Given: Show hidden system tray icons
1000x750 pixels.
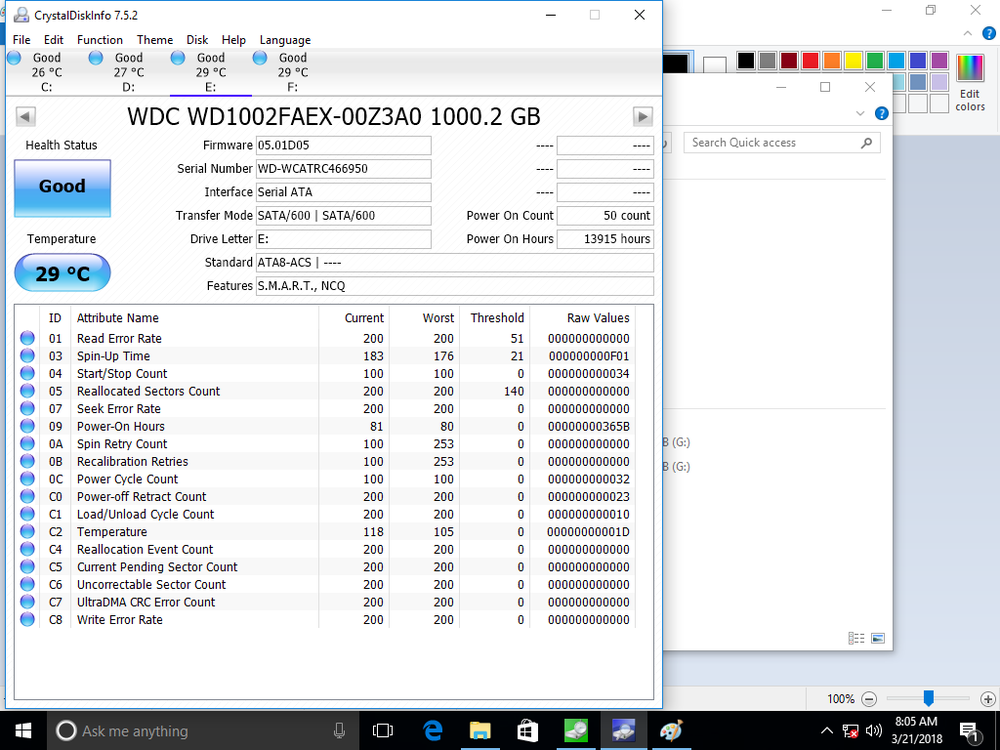Looking at the screenshot, I should pos(826,731).
